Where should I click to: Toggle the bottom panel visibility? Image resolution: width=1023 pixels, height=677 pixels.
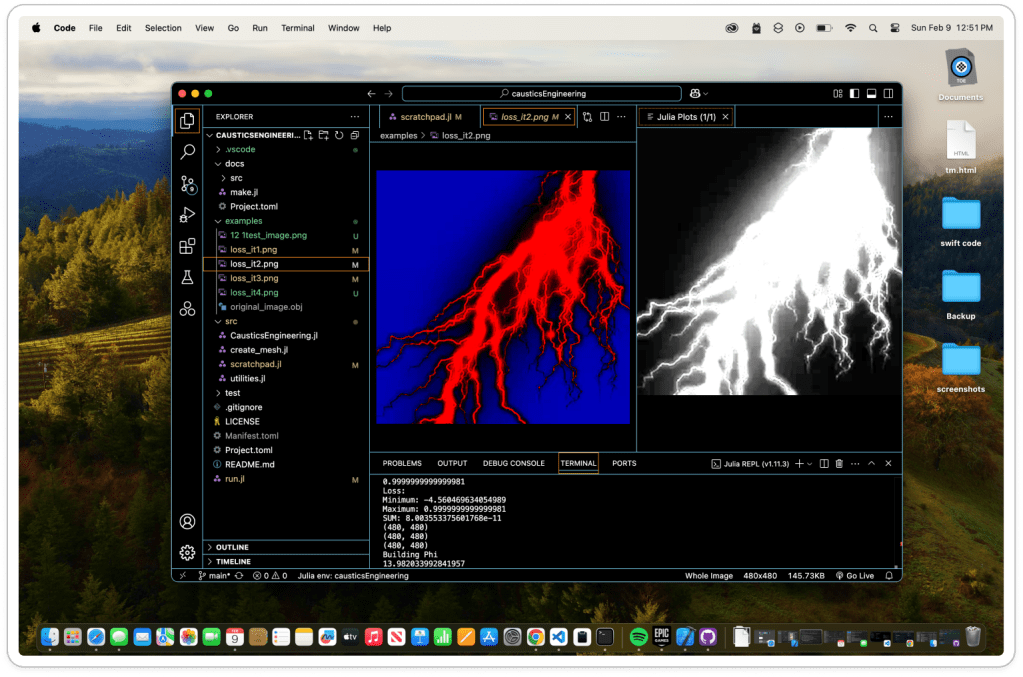[x=872, y=94]
